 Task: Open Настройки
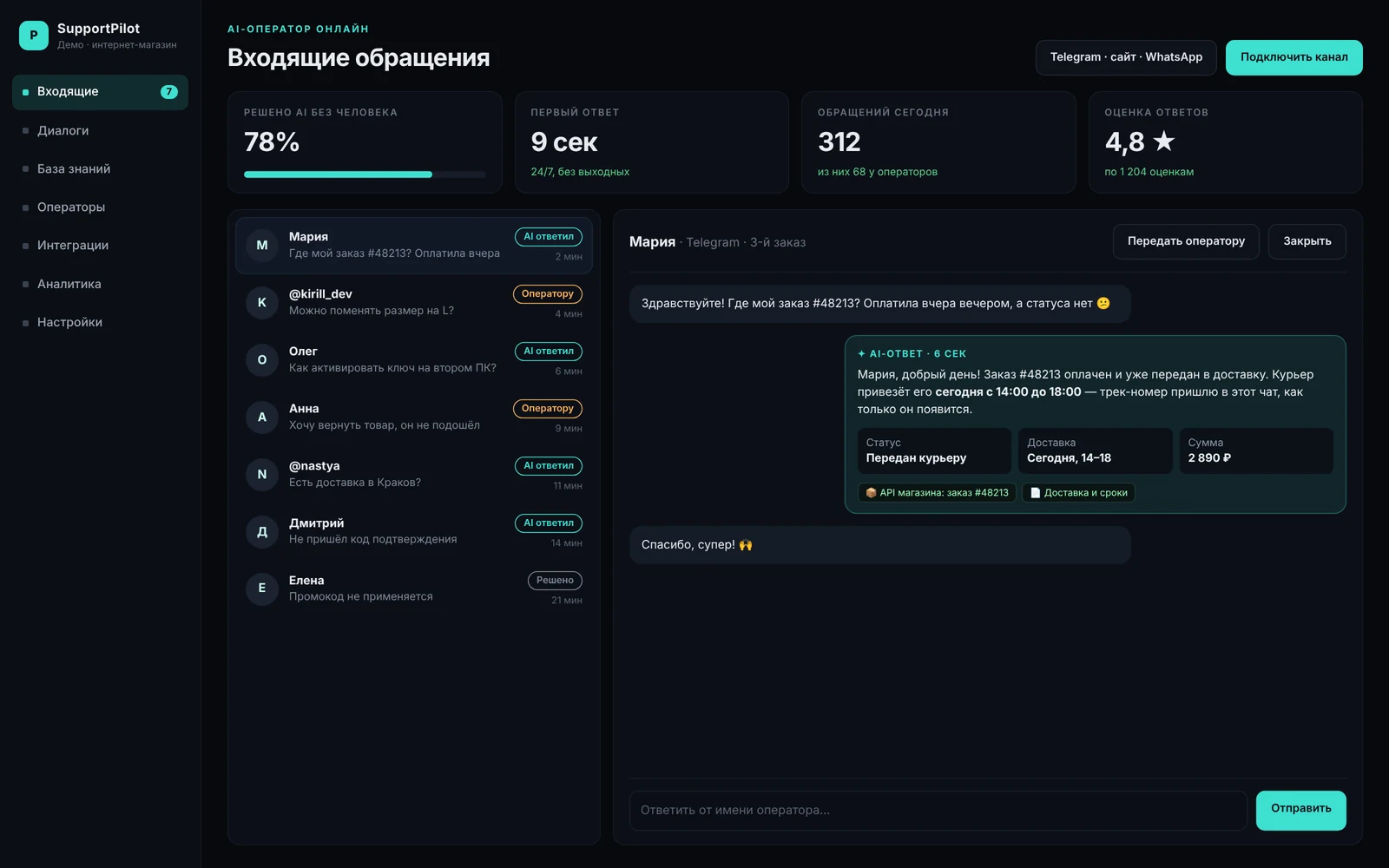[100, 322]
